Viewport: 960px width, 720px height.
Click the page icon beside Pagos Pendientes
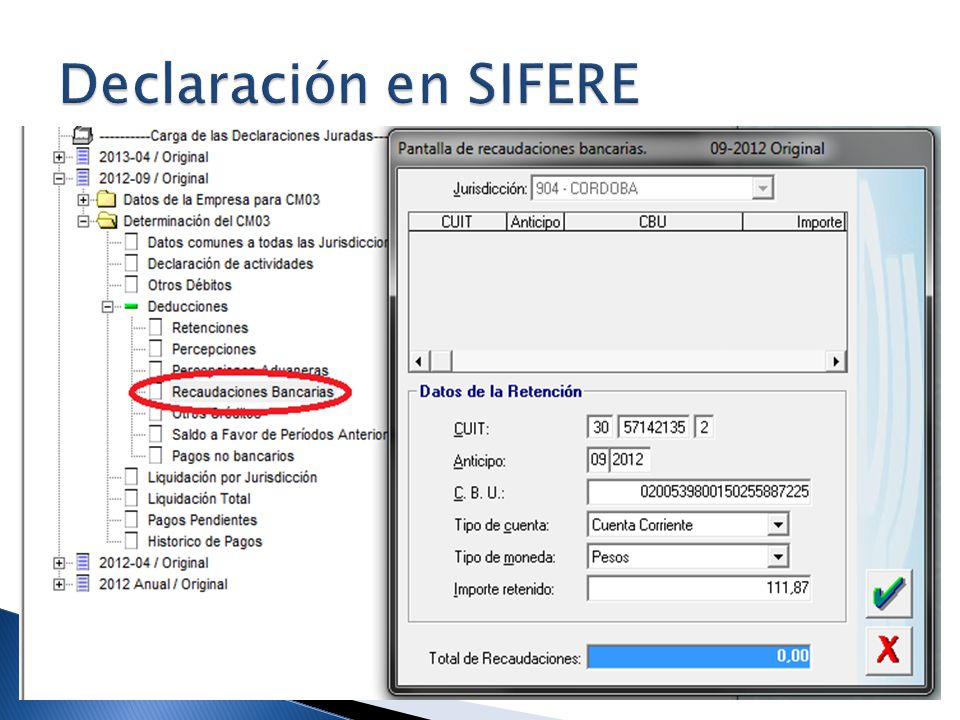click(x=131, y=520)
